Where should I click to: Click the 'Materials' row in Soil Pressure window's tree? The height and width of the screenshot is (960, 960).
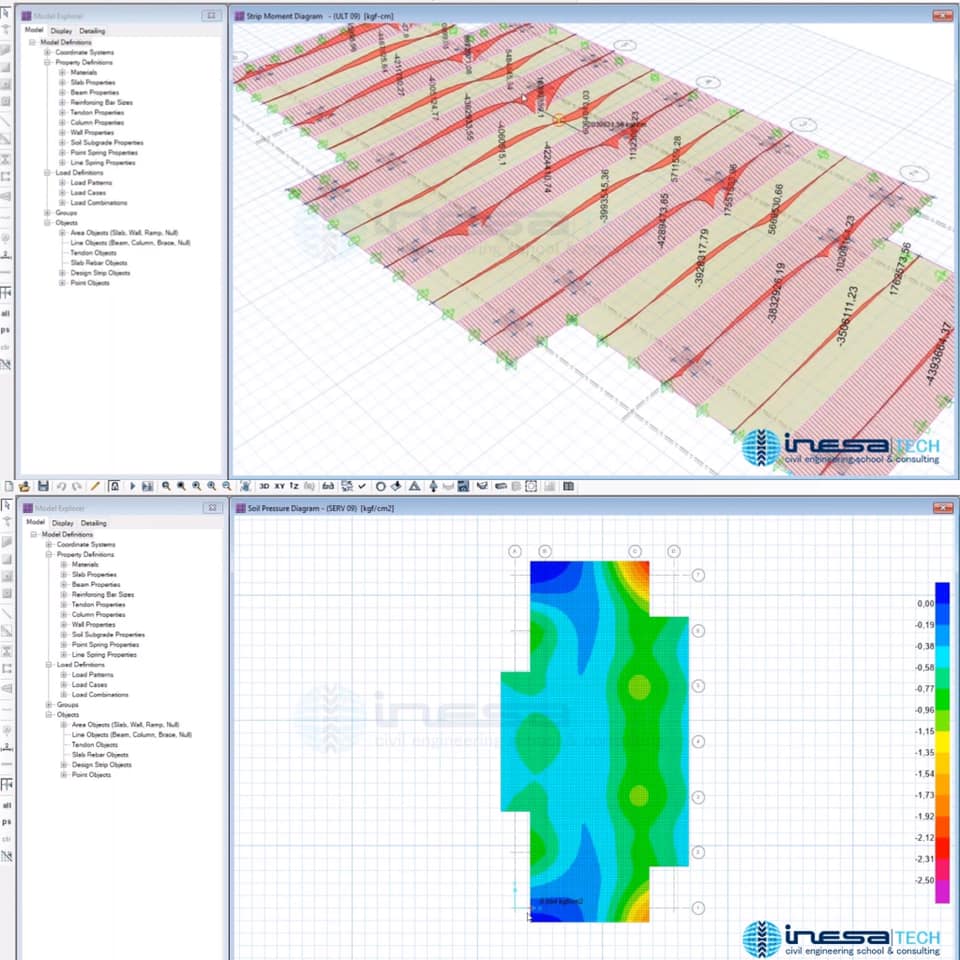click(85, 564)
